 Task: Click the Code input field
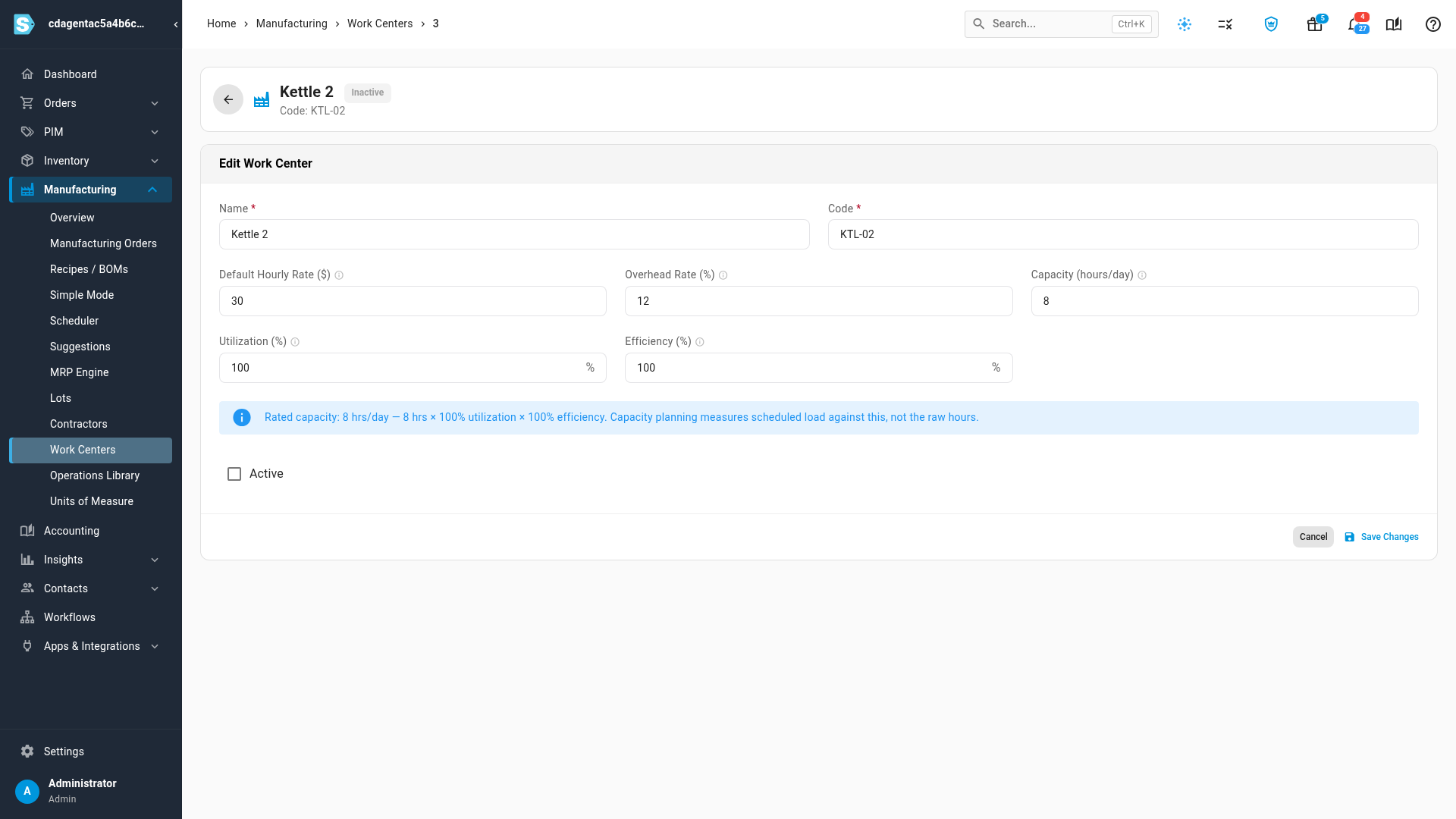point(1123,234)
